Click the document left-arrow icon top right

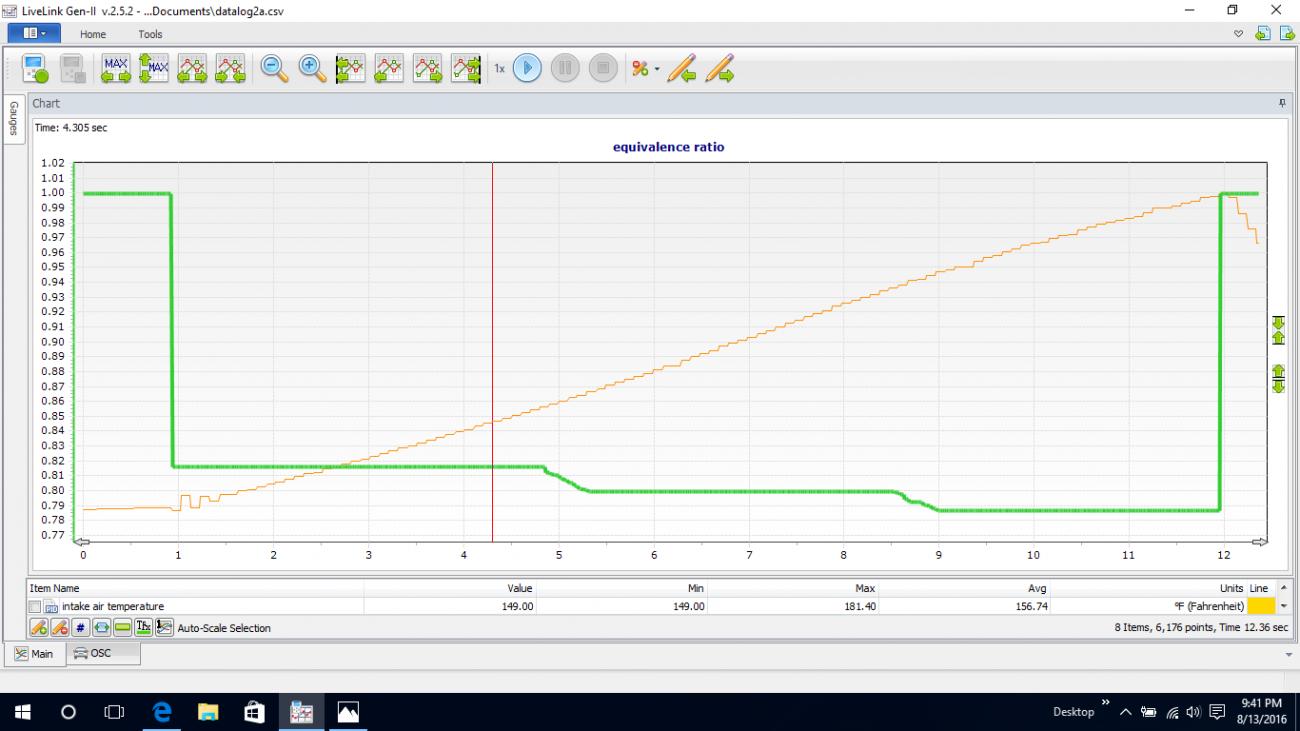tap(1262, 34)
